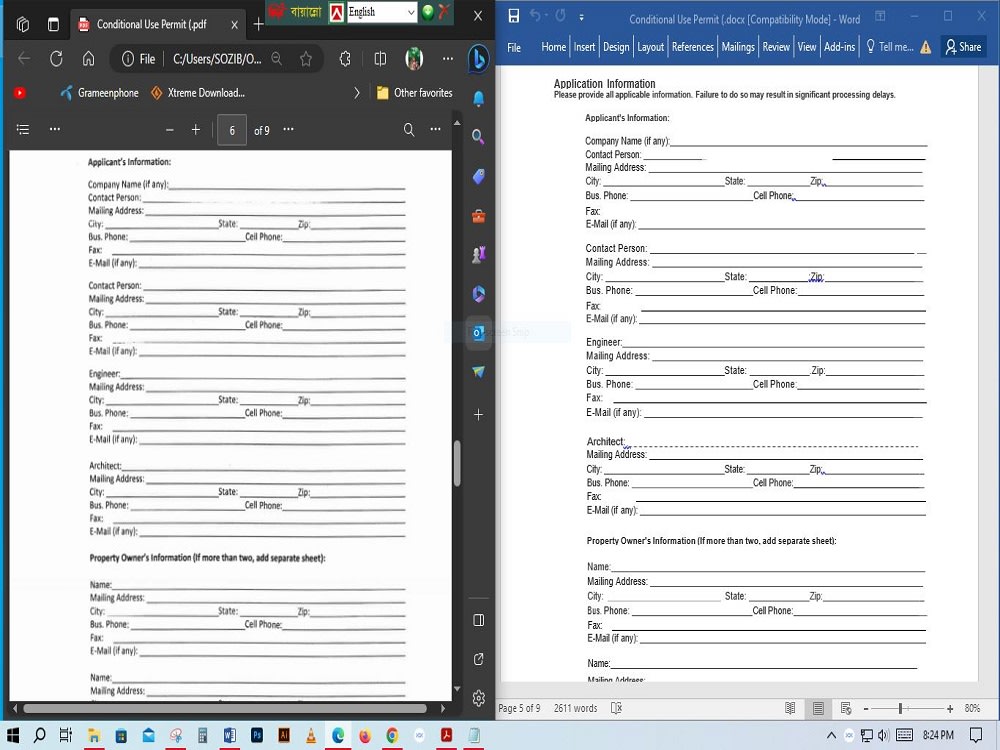Click 2611 words count in status bar
1000x750 pixels.
coord(576,709)
